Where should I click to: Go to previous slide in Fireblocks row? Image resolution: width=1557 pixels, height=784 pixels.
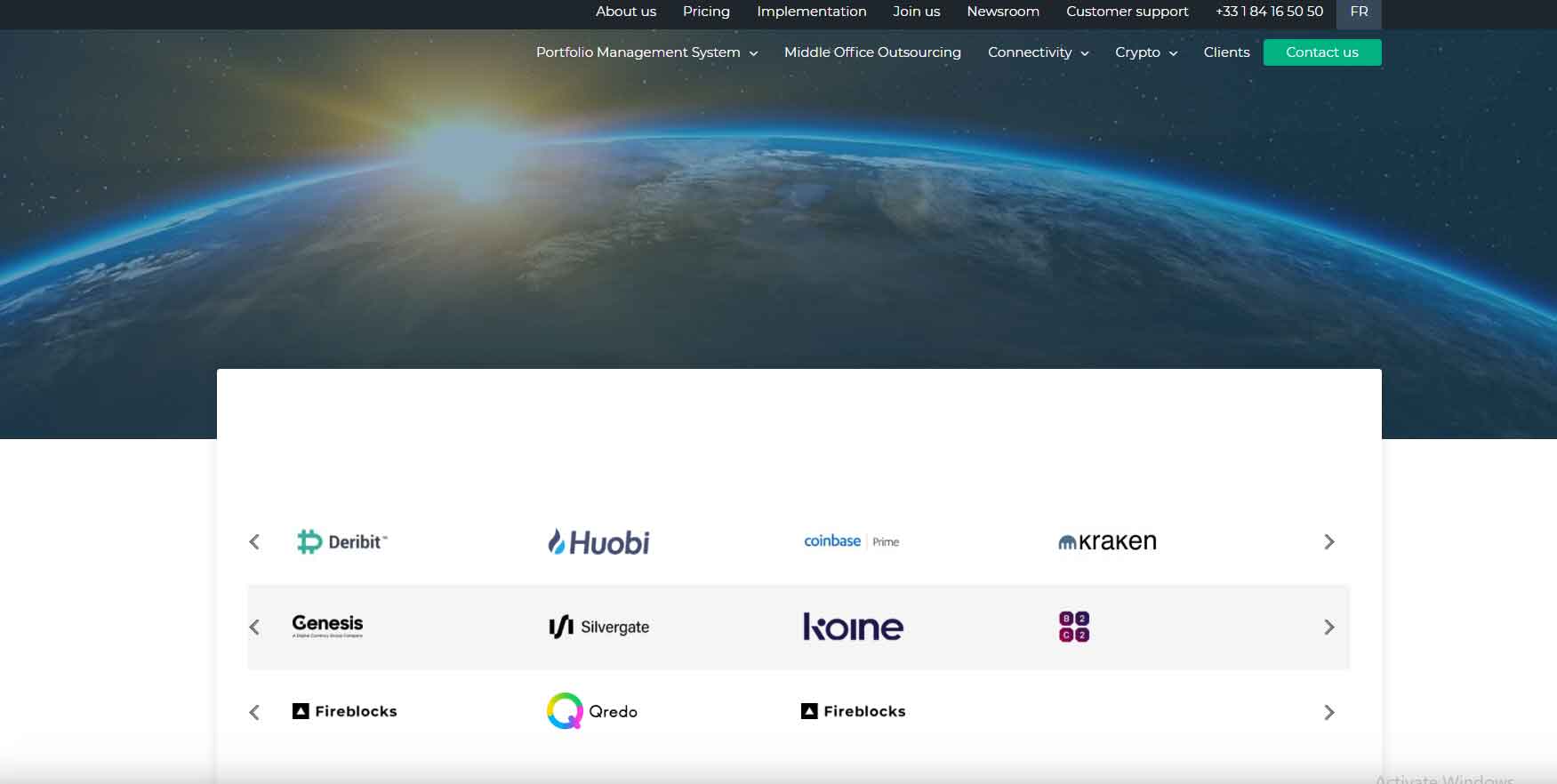[x=254, y=712]
